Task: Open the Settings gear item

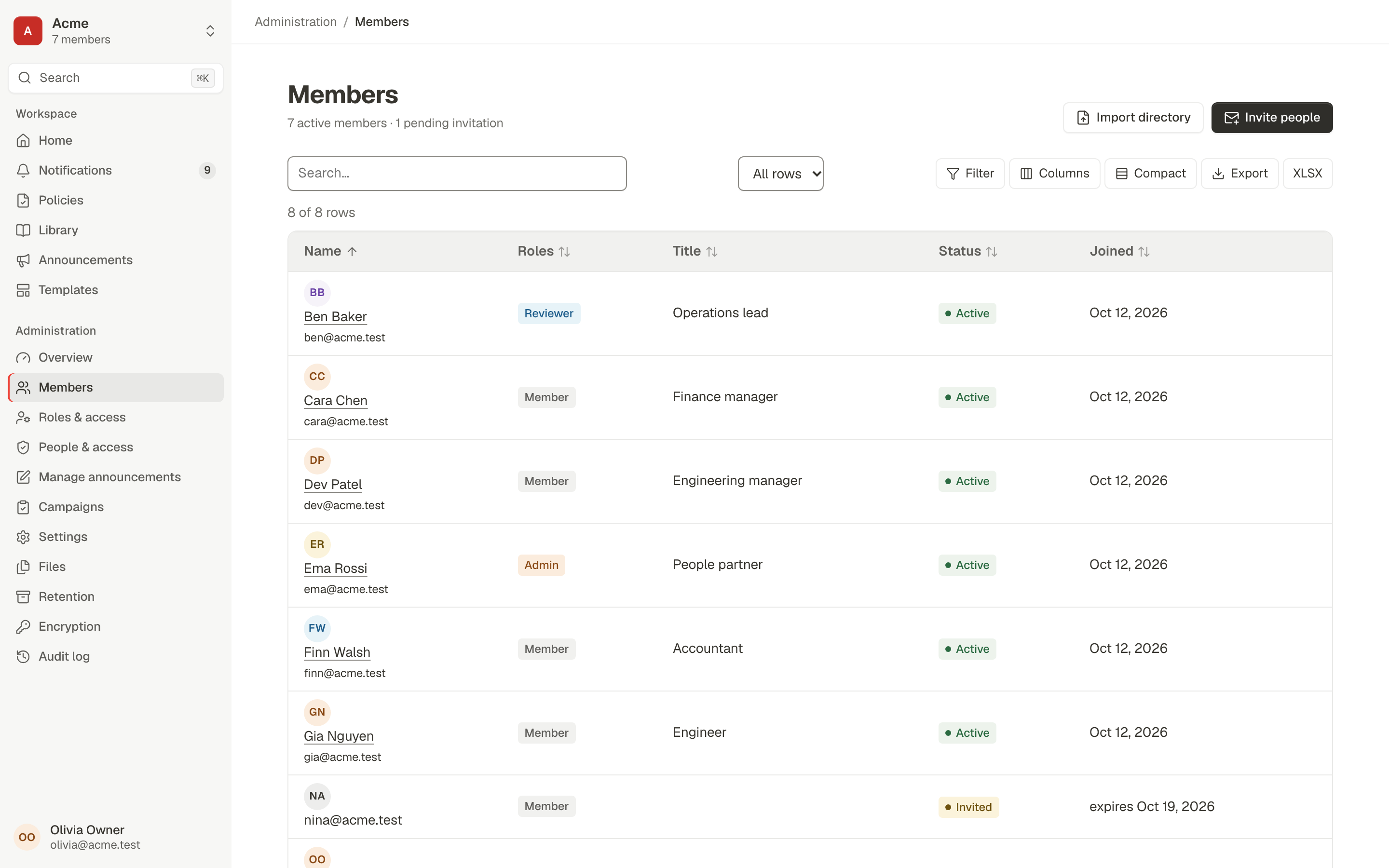Action: click(115, 537)
